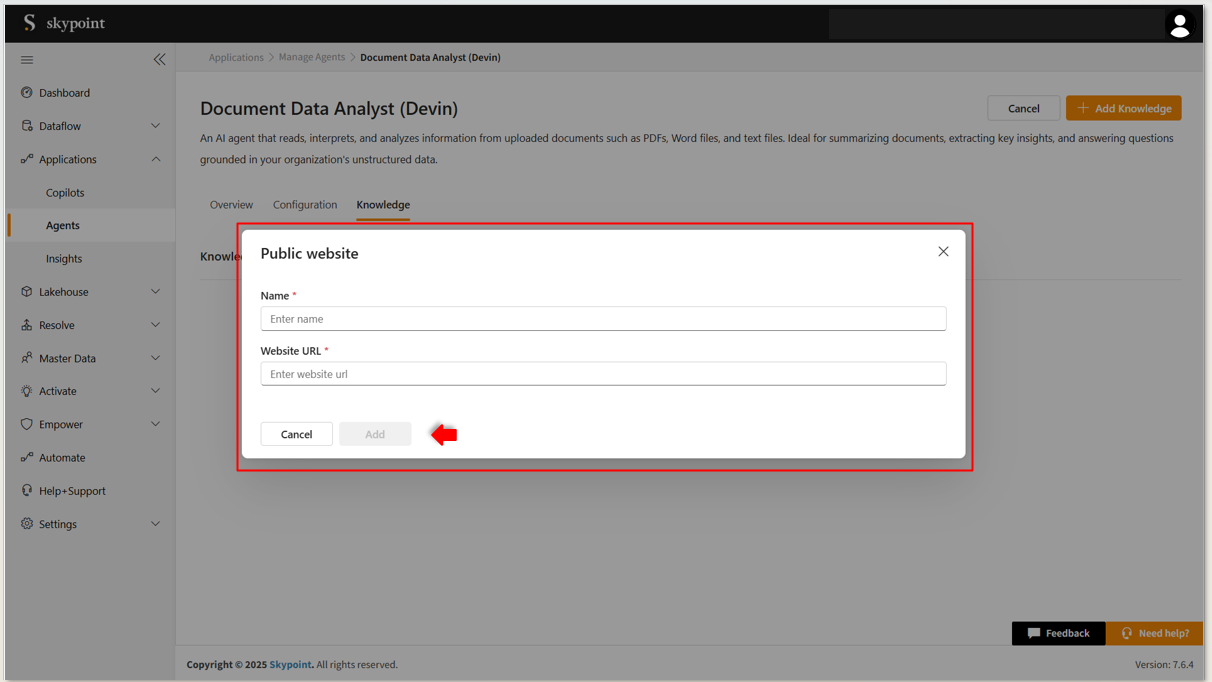This screenshot has width=1212, height=682.
Task: Close the Public website dialog
Action: [943, 252]
